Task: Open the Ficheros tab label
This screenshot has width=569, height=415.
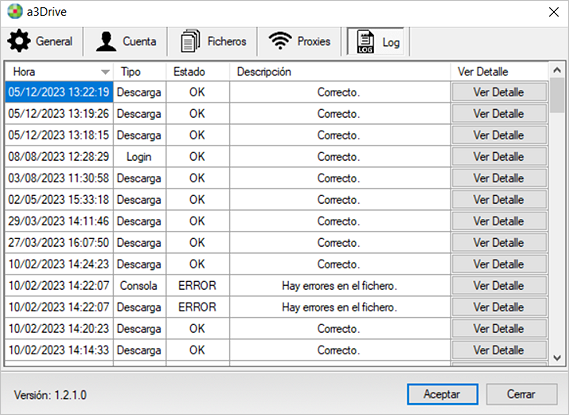Action: click(x=227, y=41)
